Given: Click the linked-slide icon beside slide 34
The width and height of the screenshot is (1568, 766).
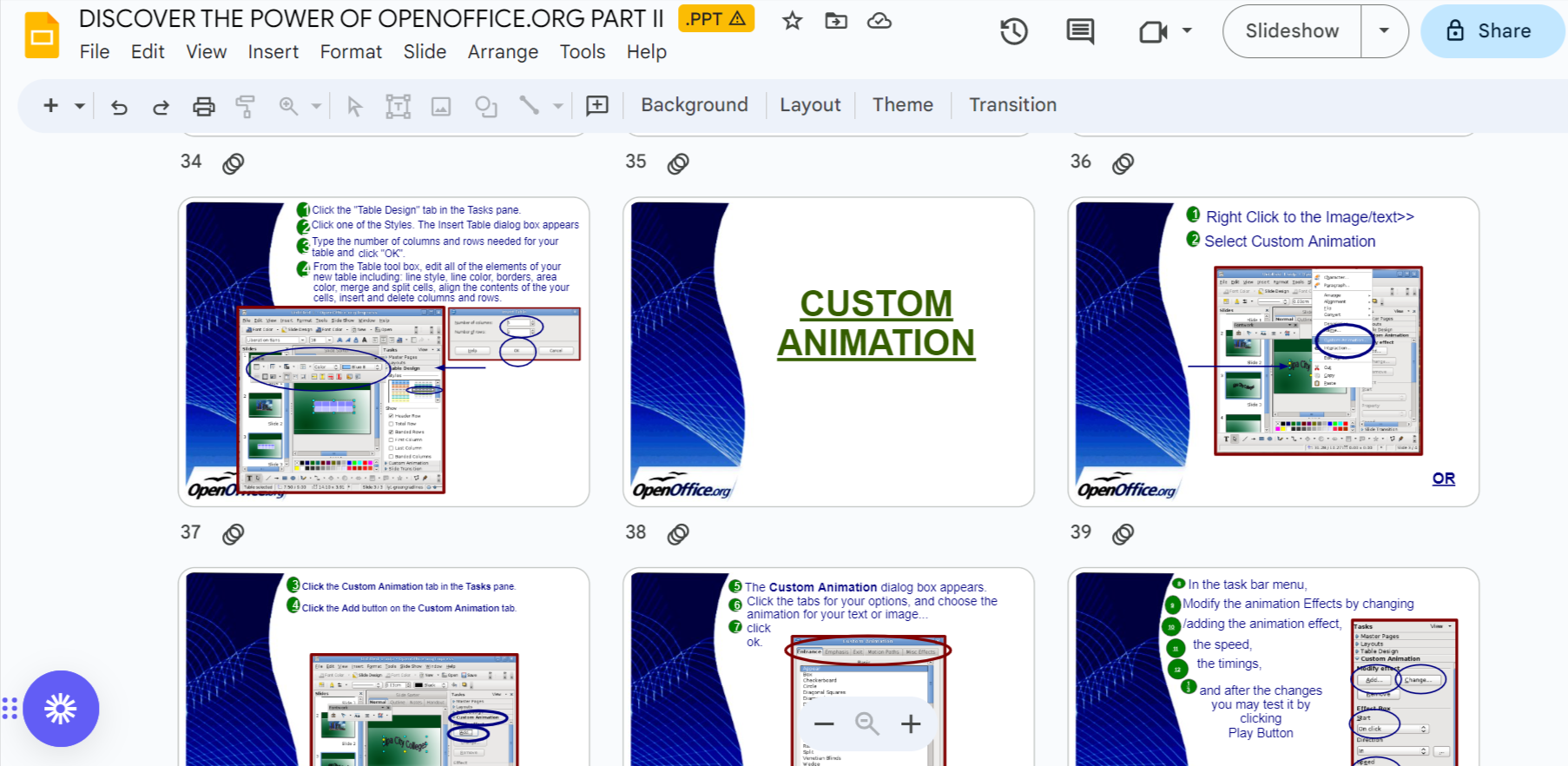Looking at the screenshot, I should pos(234,163).
